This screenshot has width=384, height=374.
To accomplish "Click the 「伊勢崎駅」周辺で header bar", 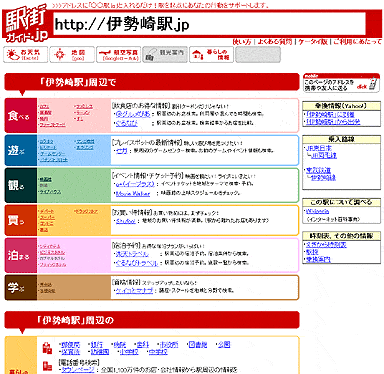I will click(x=152, y=82).
